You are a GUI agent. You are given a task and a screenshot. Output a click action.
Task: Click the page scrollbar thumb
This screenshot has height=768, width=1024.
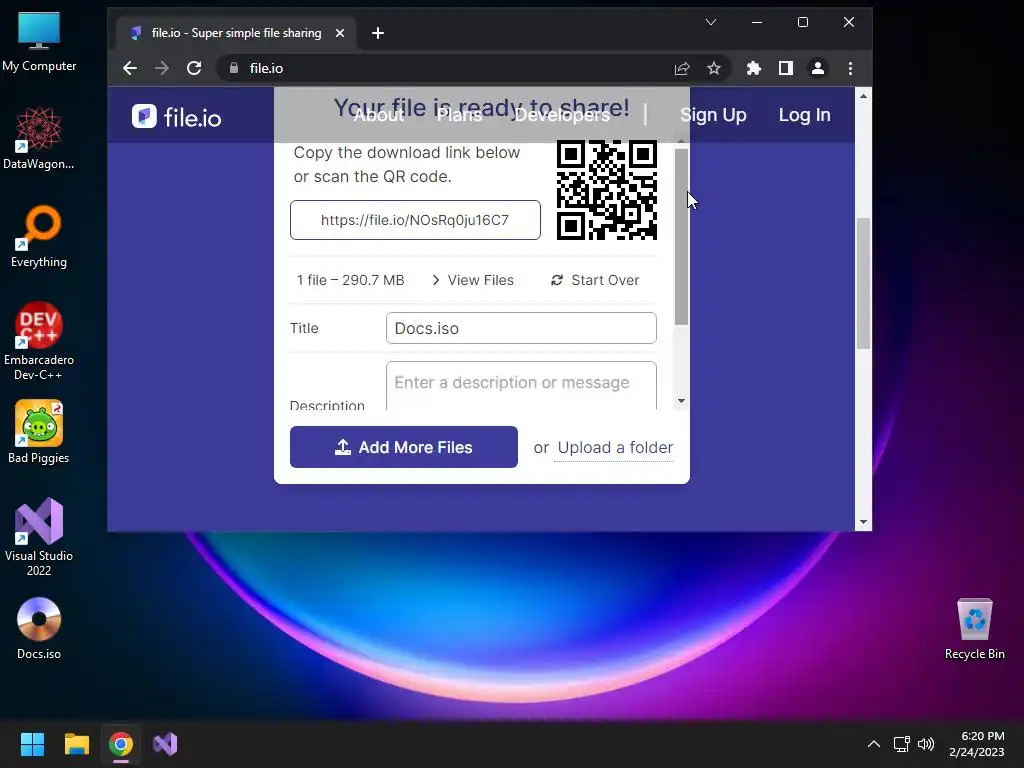[x=863, y=283]
